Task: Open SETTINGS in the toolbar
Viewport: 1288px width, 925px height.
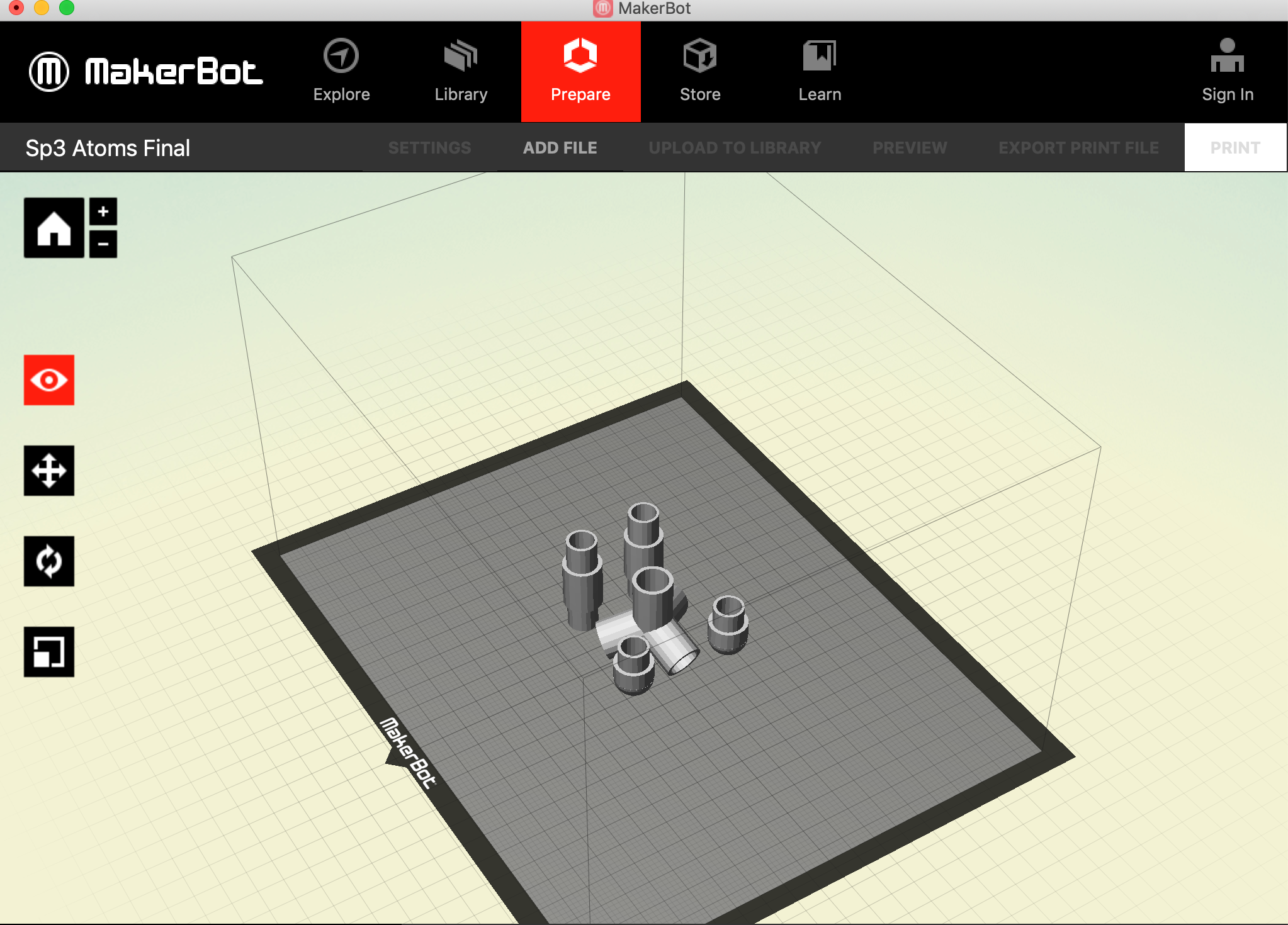Action: pos(429,148)
